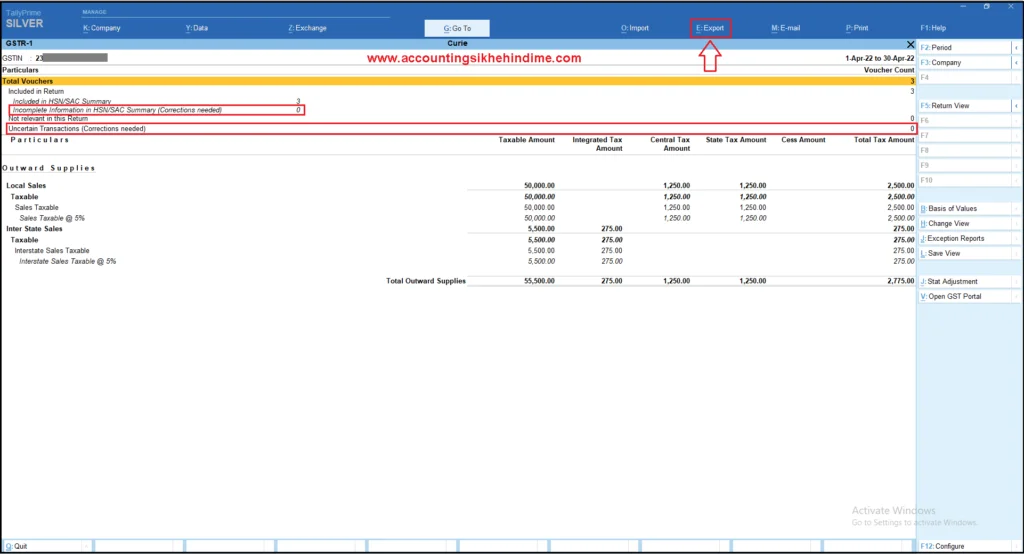Screen dimensions: 1024x554
Task: Click the Cess Amount column header
Action: [803, 140]
